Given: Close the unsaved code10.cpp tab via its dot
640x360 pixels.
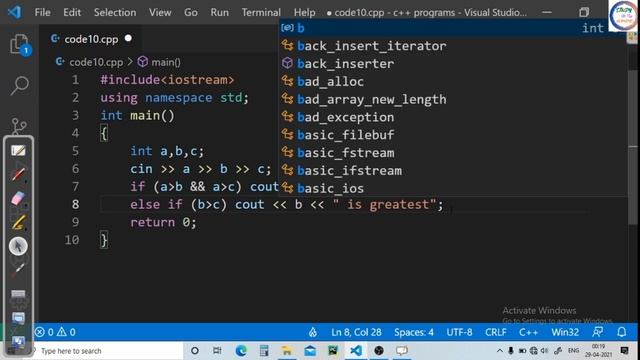Looking at the screenshot, I should (128, 38).
